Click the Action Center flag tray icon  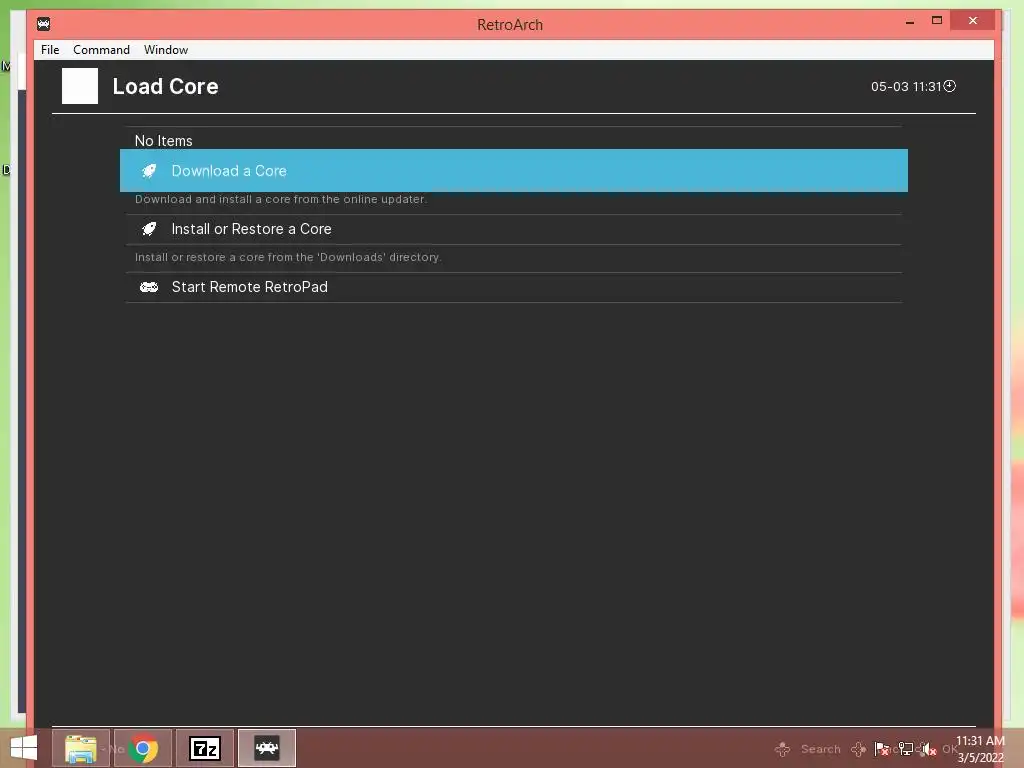pyautogui.click(x=882, y=749)
